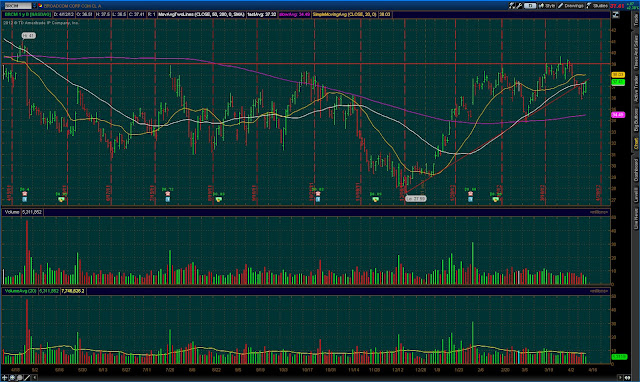Toggle the price axis settings icon at top right
Screen dimensions: 640x382
[616, 15]
